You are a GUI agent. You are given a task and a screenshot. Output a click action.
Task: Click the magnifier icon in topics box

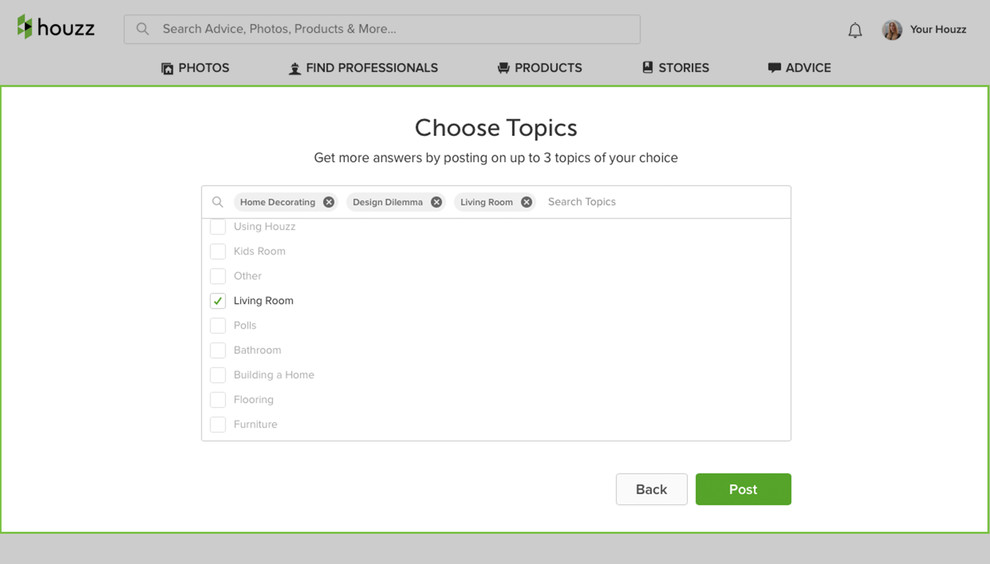217,202
